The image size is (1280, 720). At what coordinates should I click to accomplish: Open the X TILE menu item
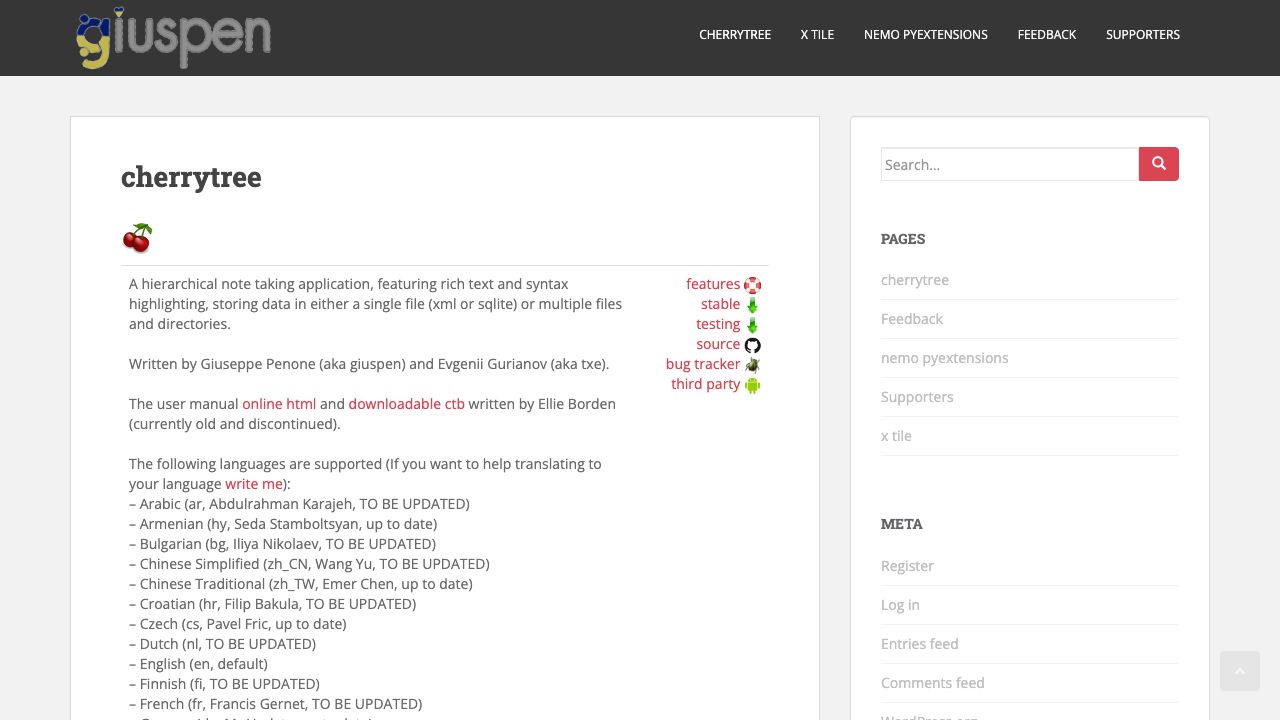[x=817, y=34]
